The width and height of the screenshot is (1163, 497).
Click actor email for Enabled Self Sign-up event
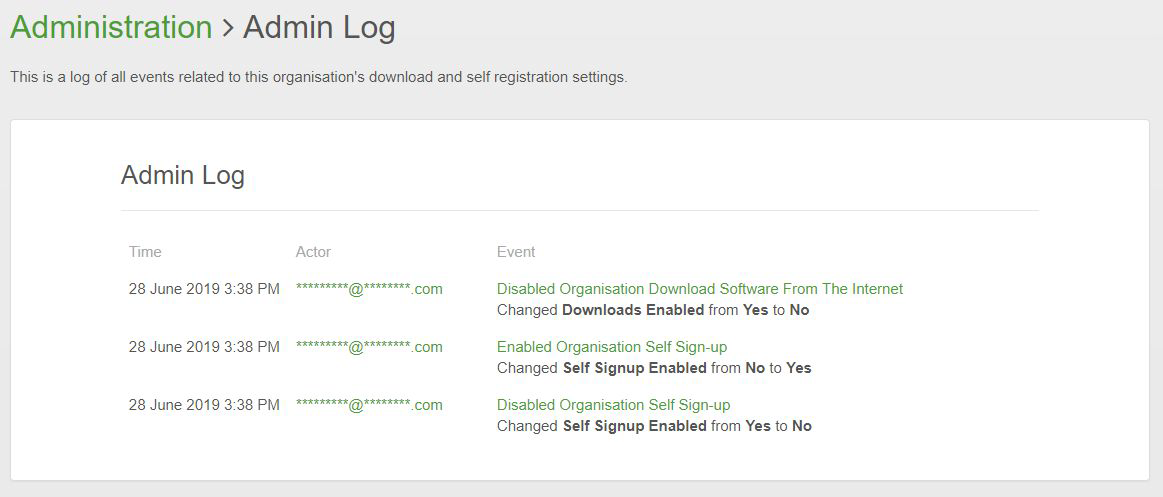pos(369,347)
